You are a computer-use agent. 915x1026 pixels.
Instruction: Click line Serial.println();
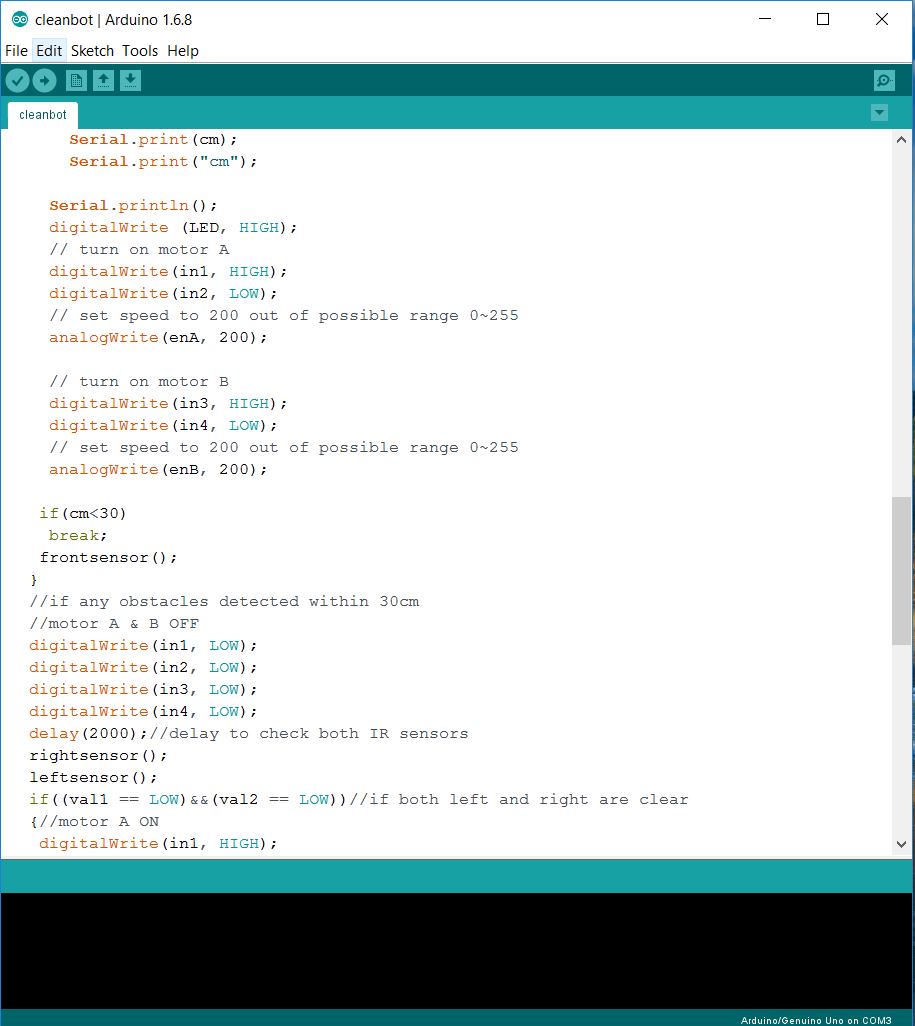click(133, 205)
